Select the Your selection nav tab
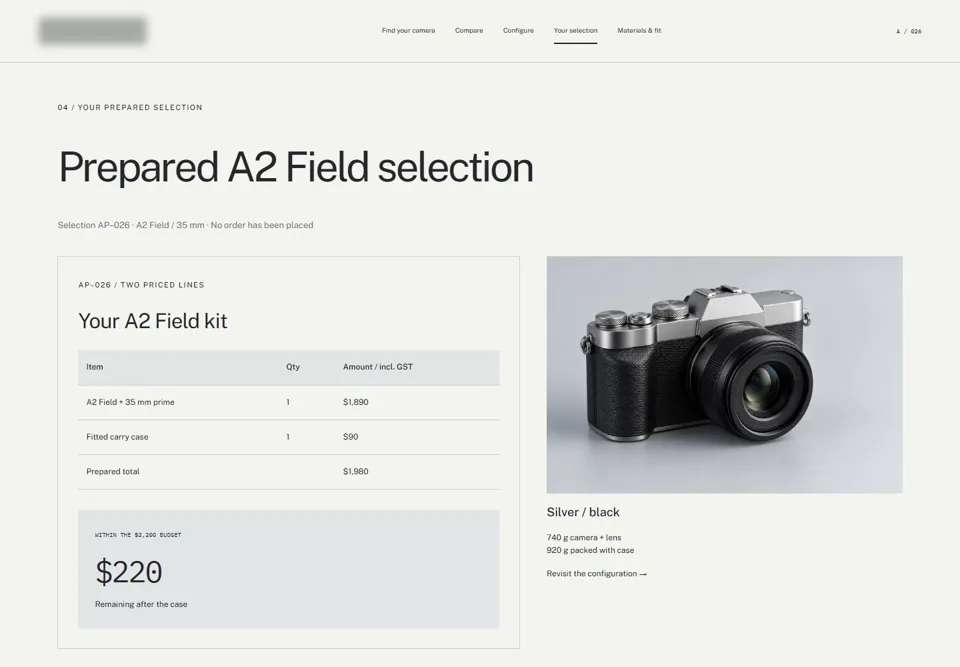This screenshot has height=667, width=960. click(x=575, y=31)
